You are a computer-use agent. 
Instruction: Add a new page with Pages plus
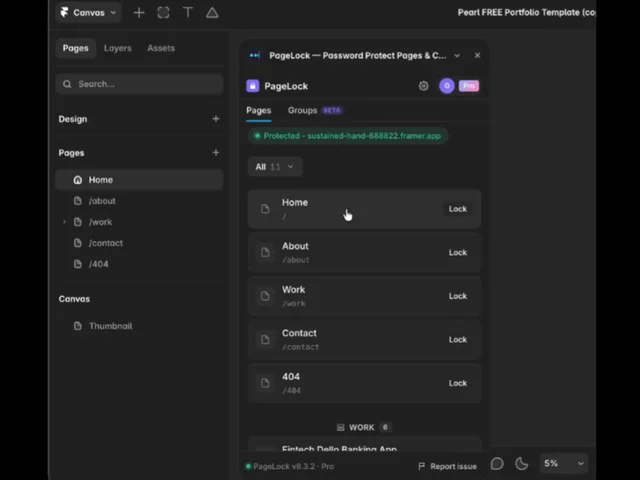click(x=216, y=153)
